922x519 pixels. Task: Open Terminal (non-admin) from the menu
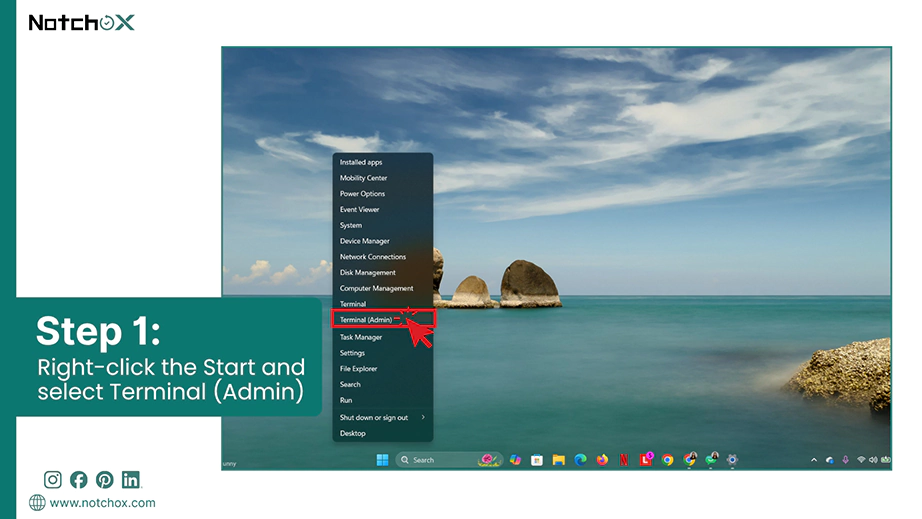pyautogui.click(x=383, y=304)
